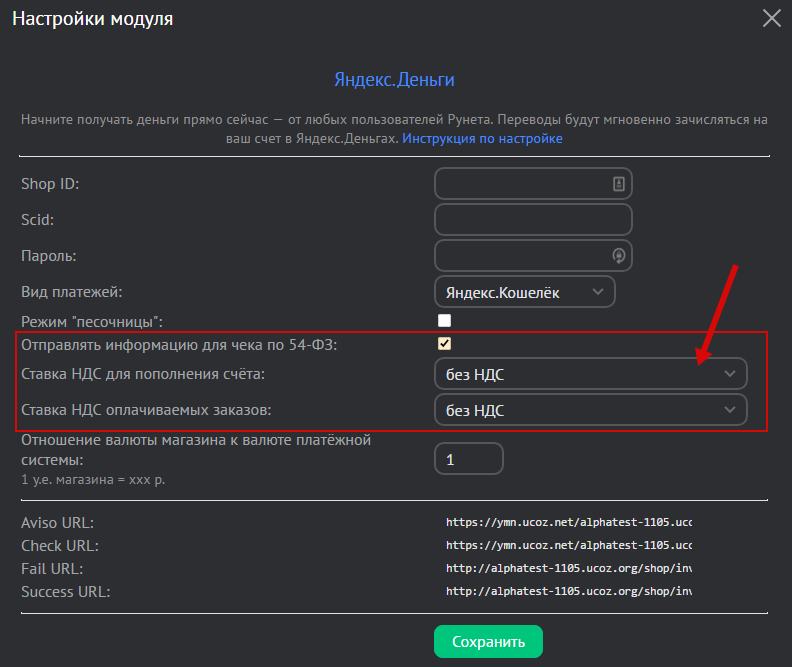Select the Check URL value field

[x=568, y=546]
